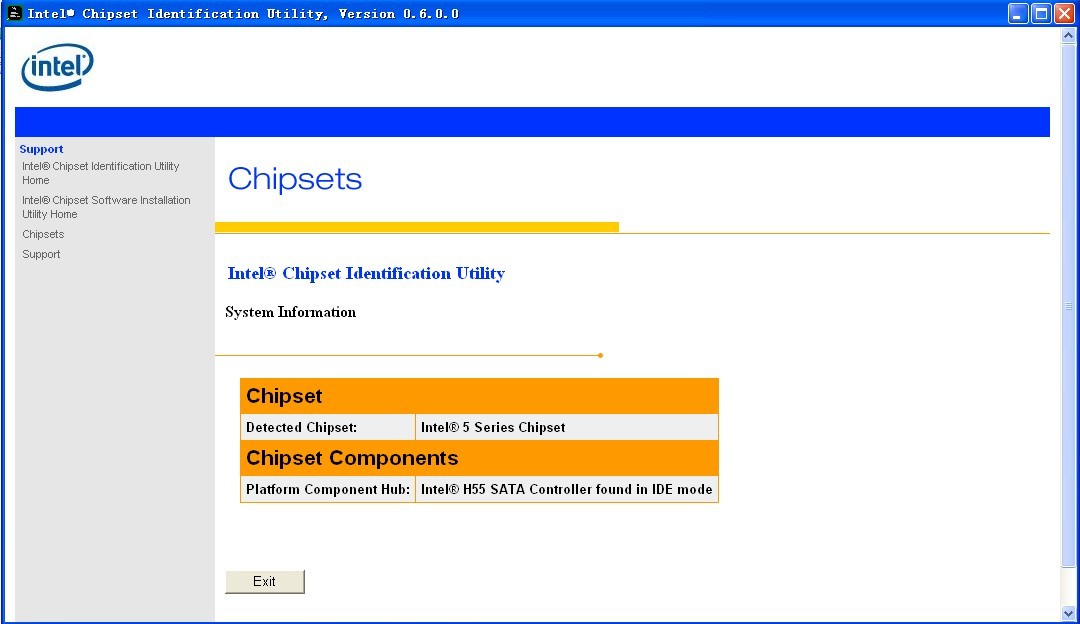1080x624 pixels.
Task: Click the Intel logo in the header
Action: (57, 67)
